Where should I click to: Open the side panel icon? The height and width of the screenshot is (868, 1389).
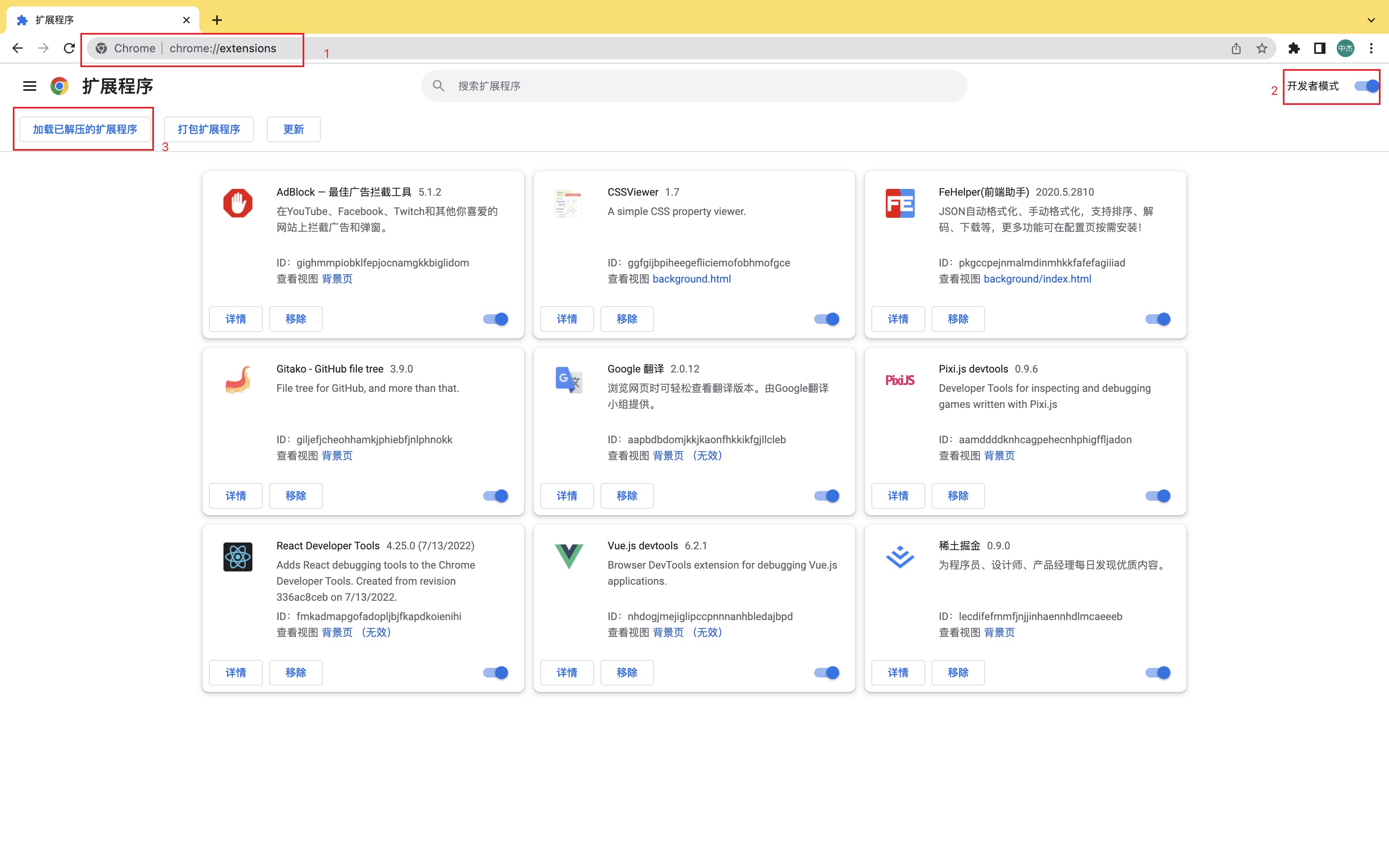[x=1319, y=48]
